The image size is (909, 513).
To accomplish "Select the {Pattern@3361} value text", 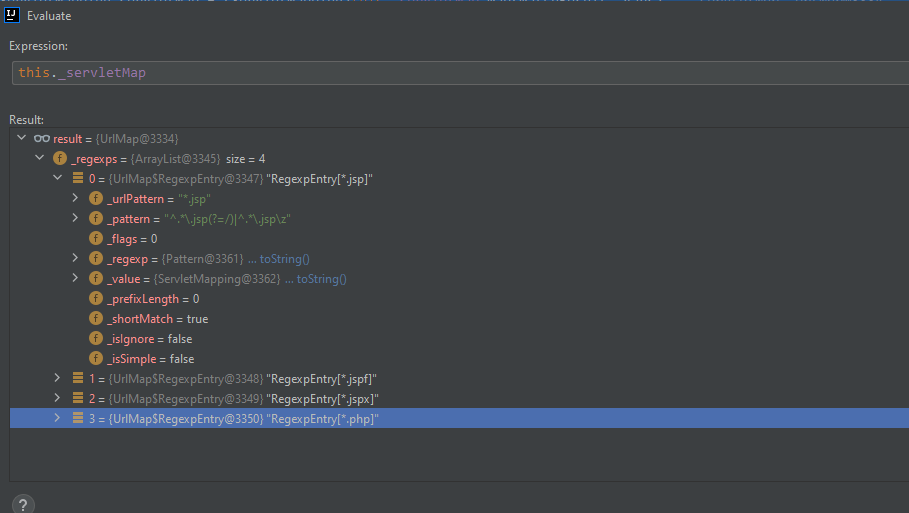I will click(x=202, y=259).
